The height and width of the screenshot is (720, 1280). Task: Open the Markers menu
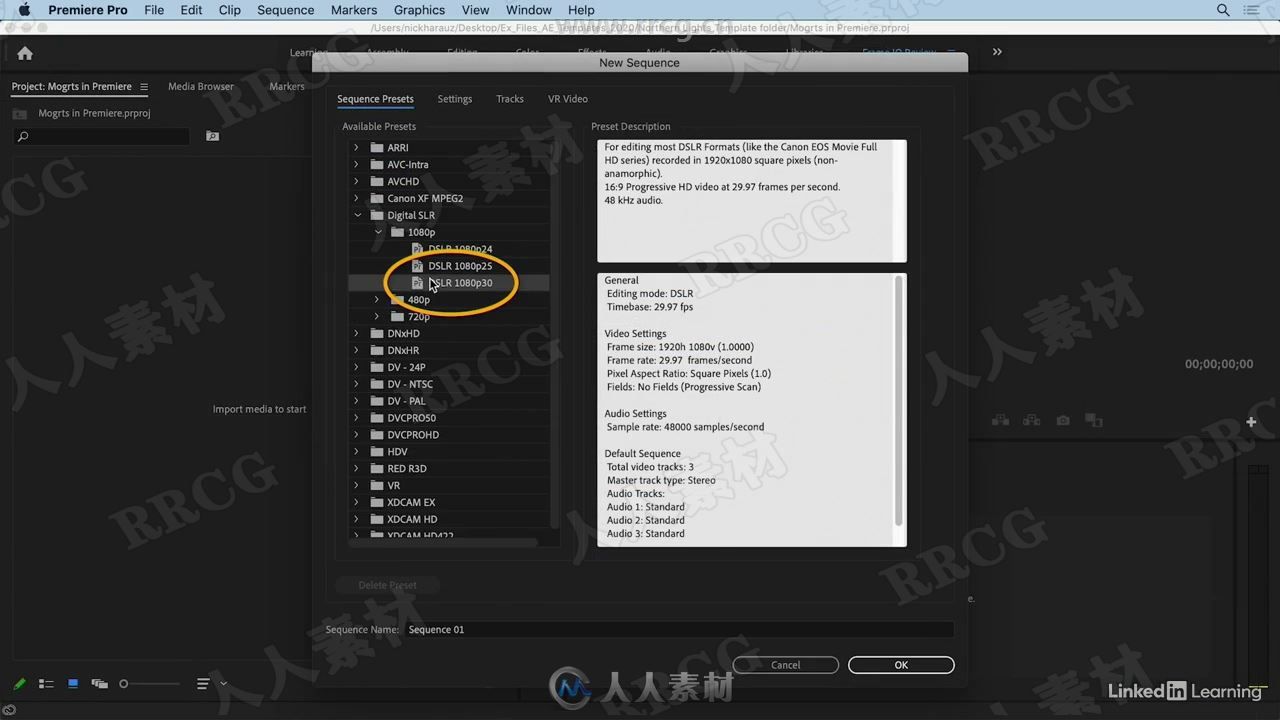354,10
